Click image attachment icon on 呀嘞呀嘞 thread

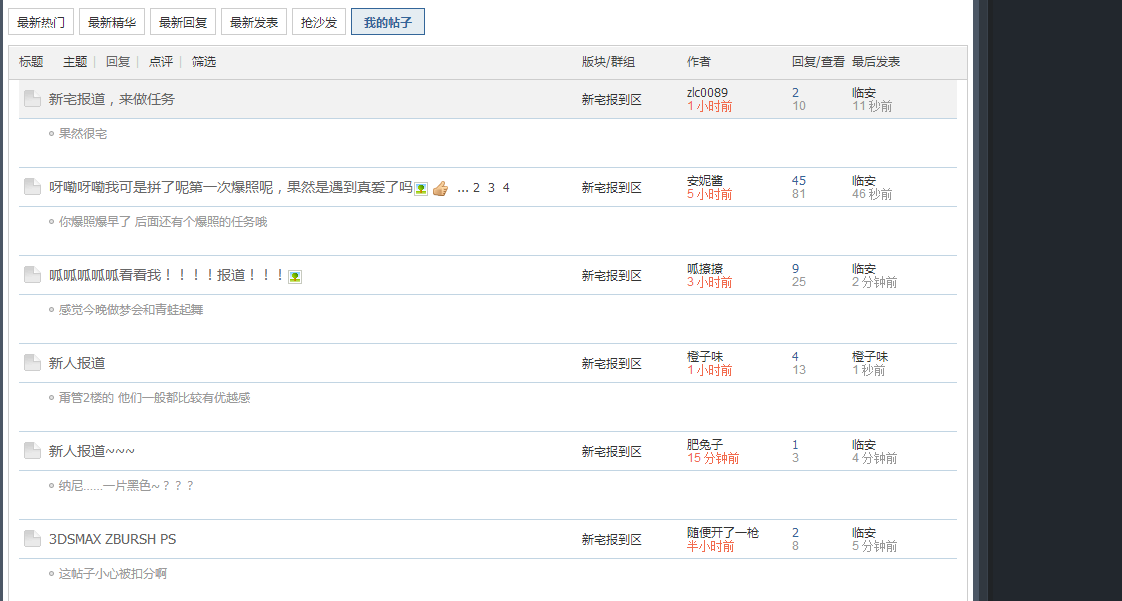(421, 188)
